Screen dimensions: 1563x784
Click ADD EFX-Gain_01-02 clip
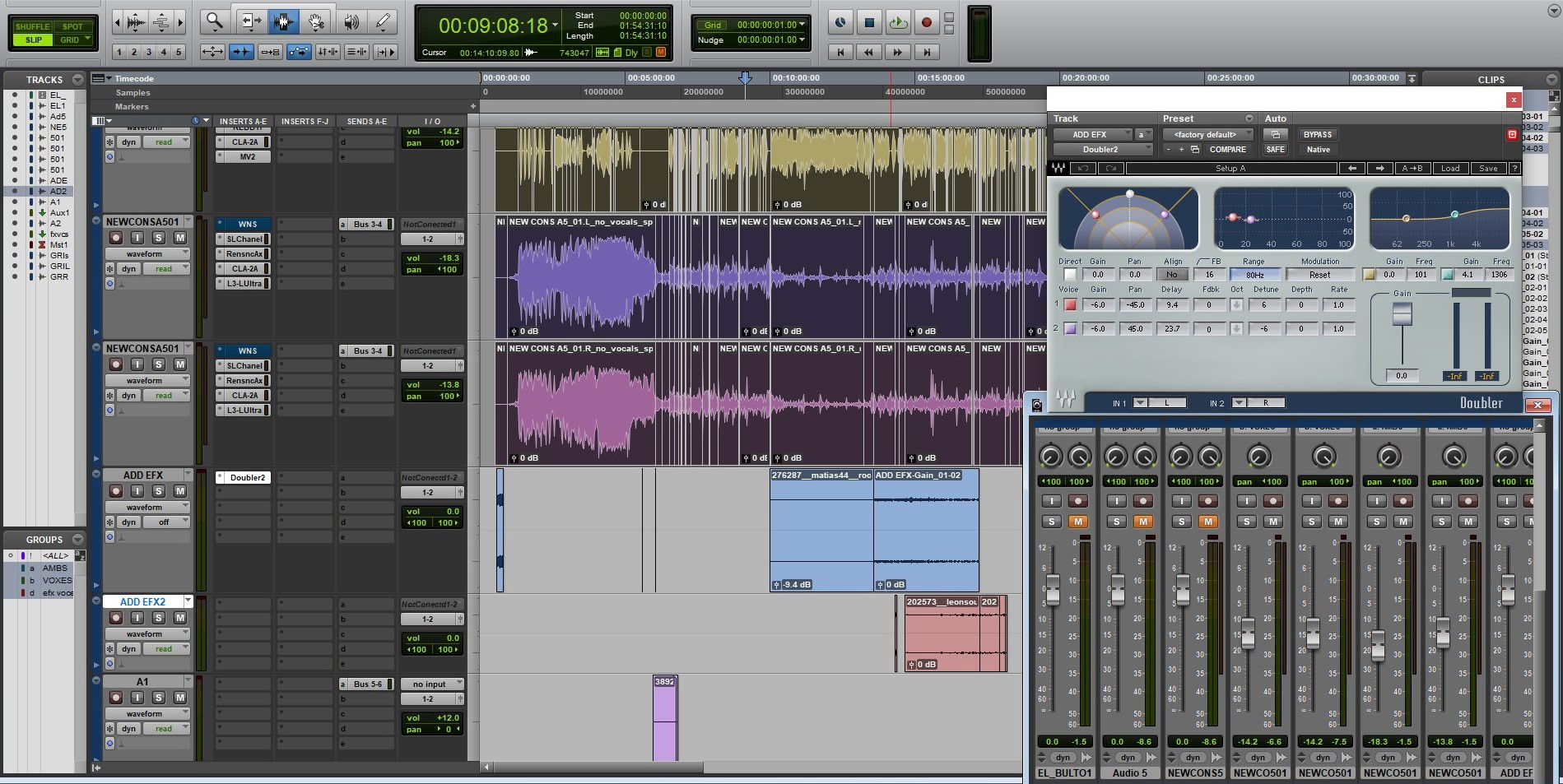[x=926, y=530]
